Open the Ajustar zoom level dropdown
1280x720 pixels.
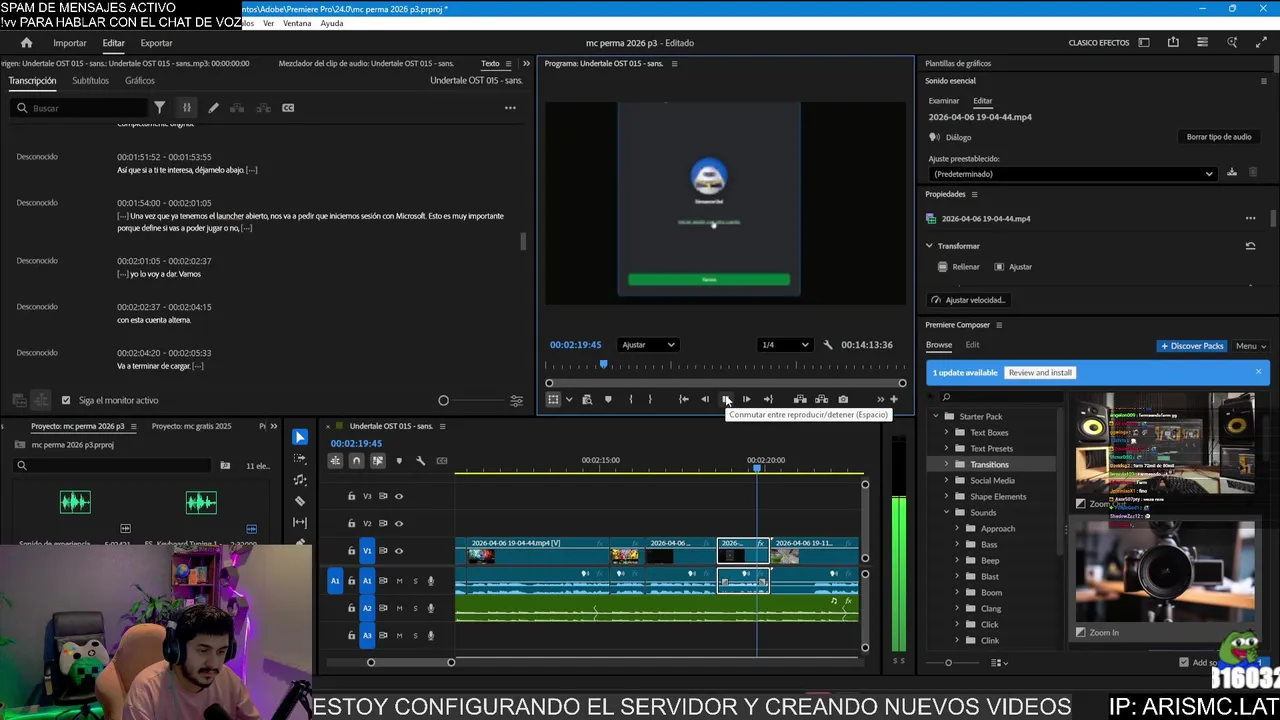tap(648, 345)
